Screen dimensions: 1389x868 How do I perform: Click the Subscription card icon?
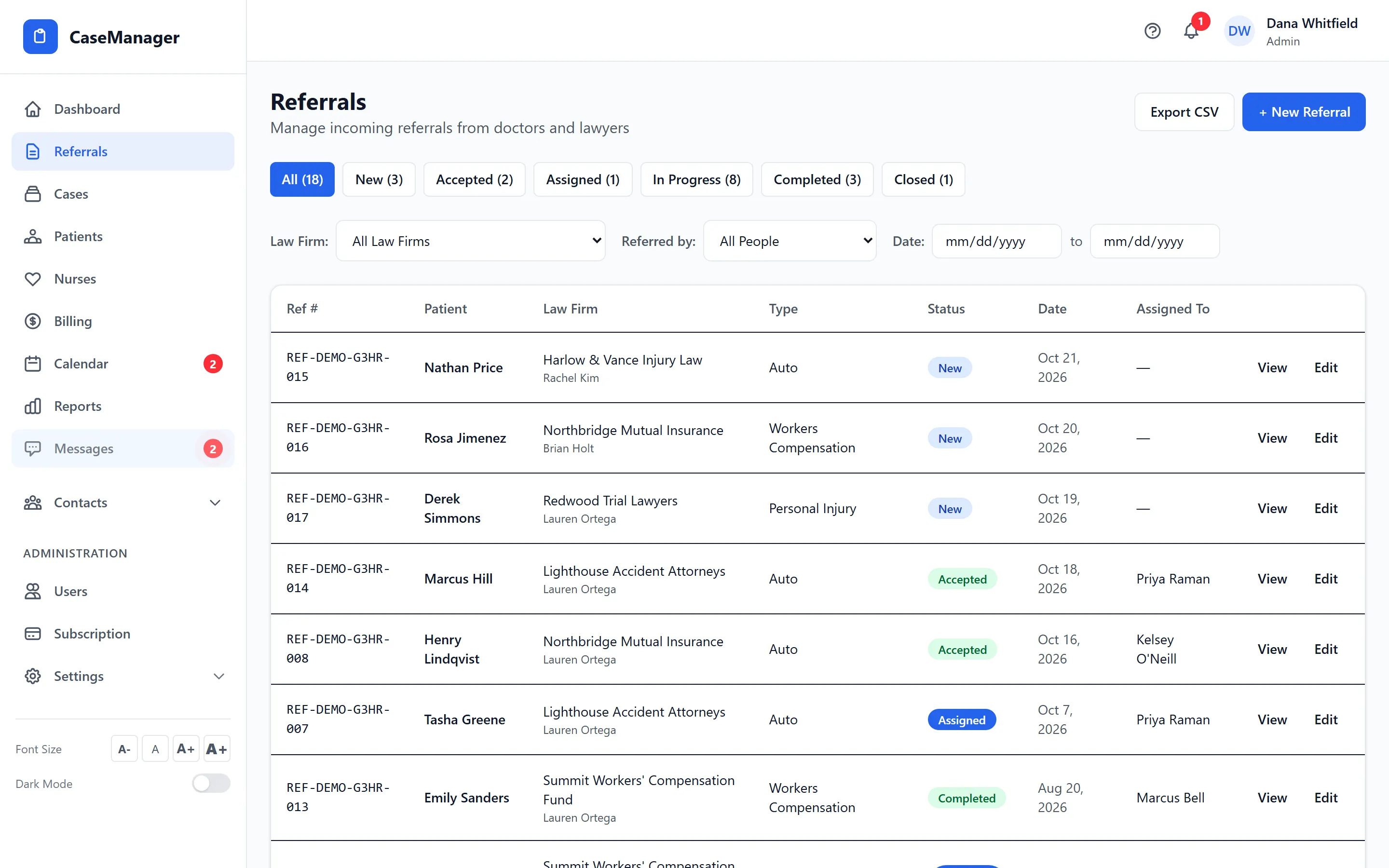tap(33, 634)
